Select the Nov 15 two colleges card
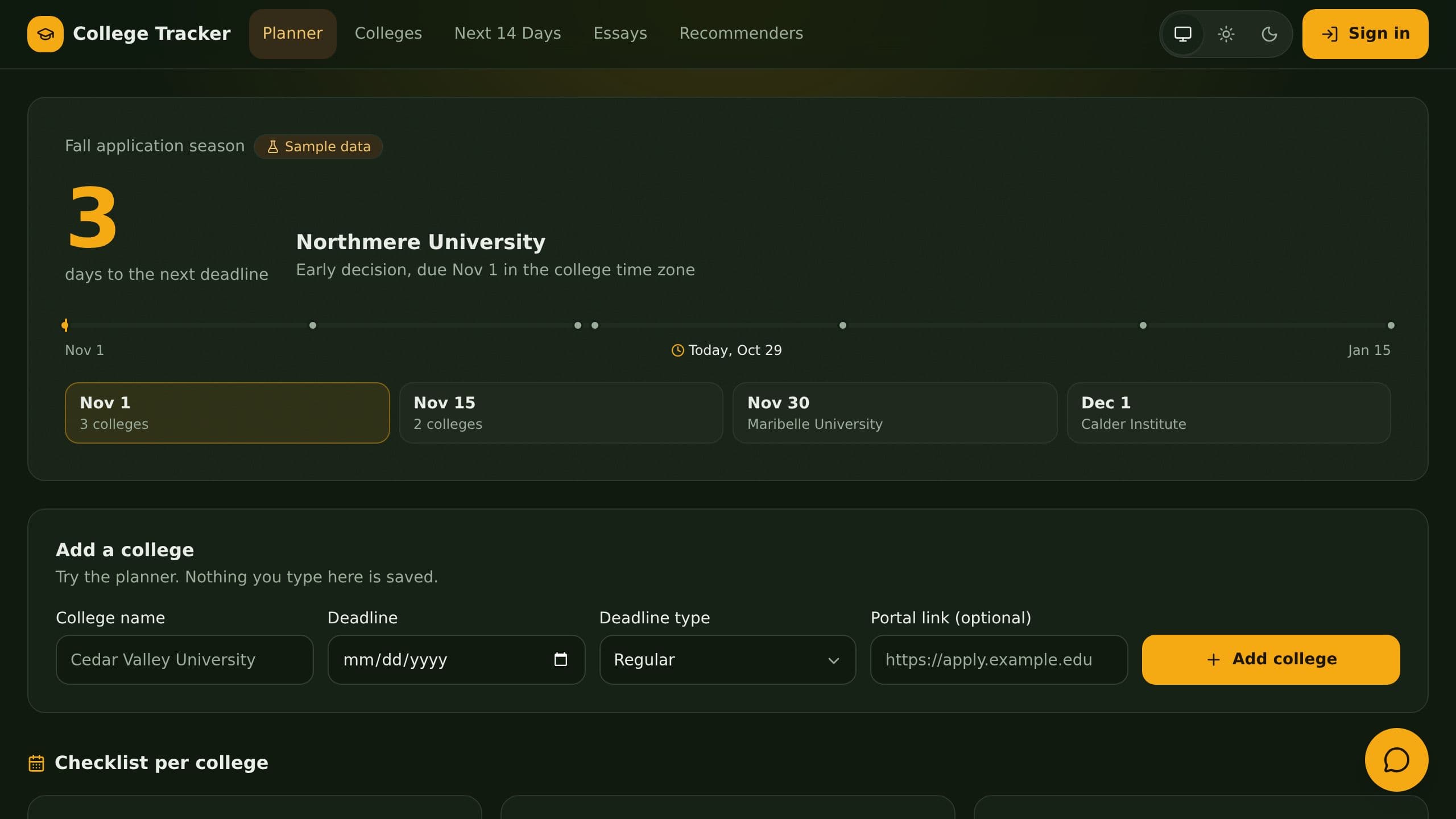1456x819 pixels. [561, 413]
